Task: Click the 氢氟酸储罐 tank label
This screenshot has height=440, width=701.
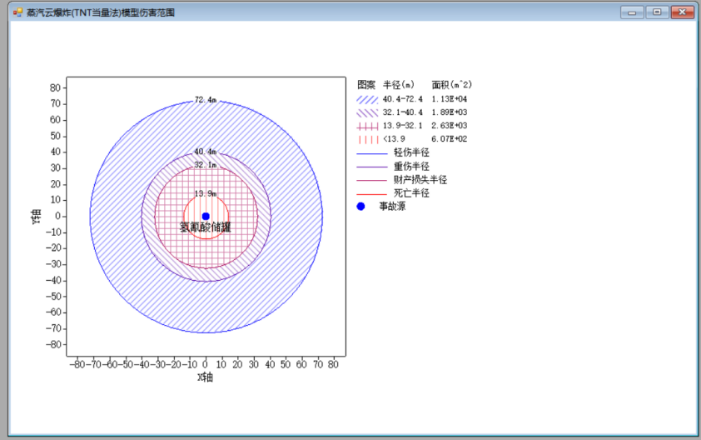Action: point(205,227)
